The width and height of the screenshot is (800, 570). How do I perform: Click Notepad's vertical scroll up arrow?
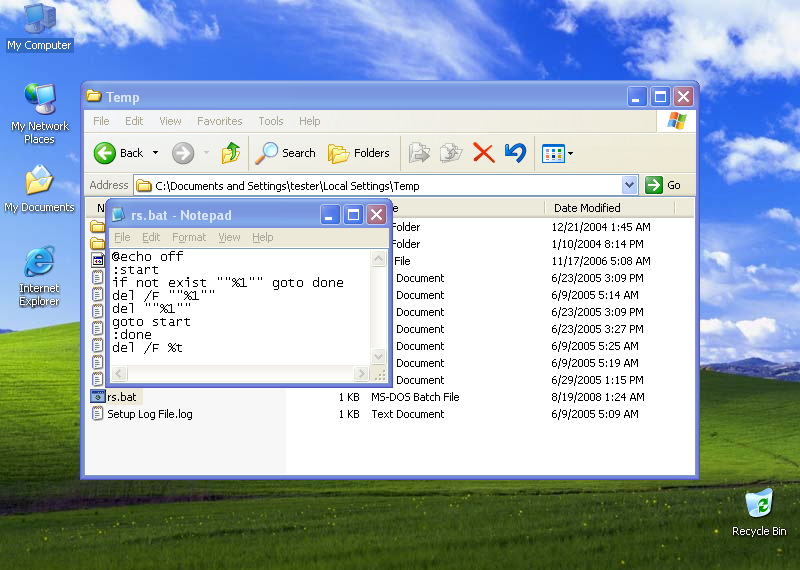[379, 258]
